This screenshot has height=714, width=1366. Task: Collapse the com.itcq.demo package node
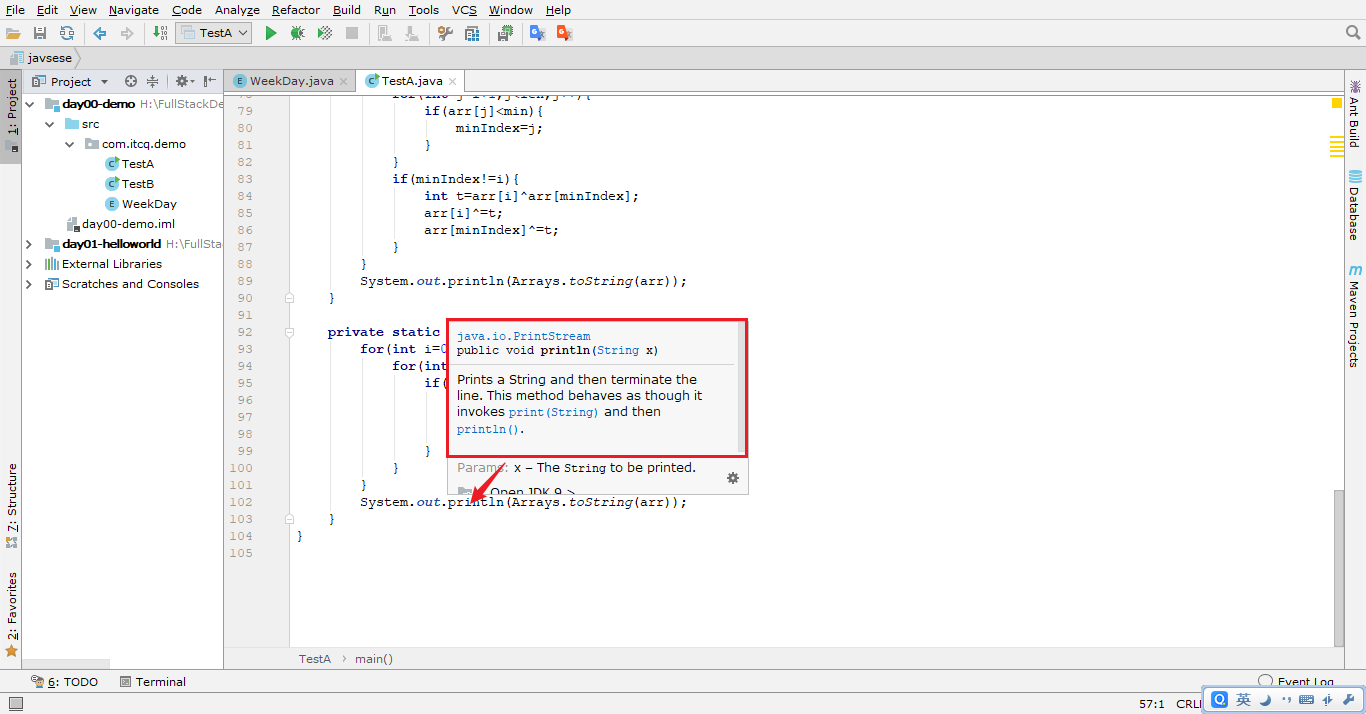tap(69, 144)
